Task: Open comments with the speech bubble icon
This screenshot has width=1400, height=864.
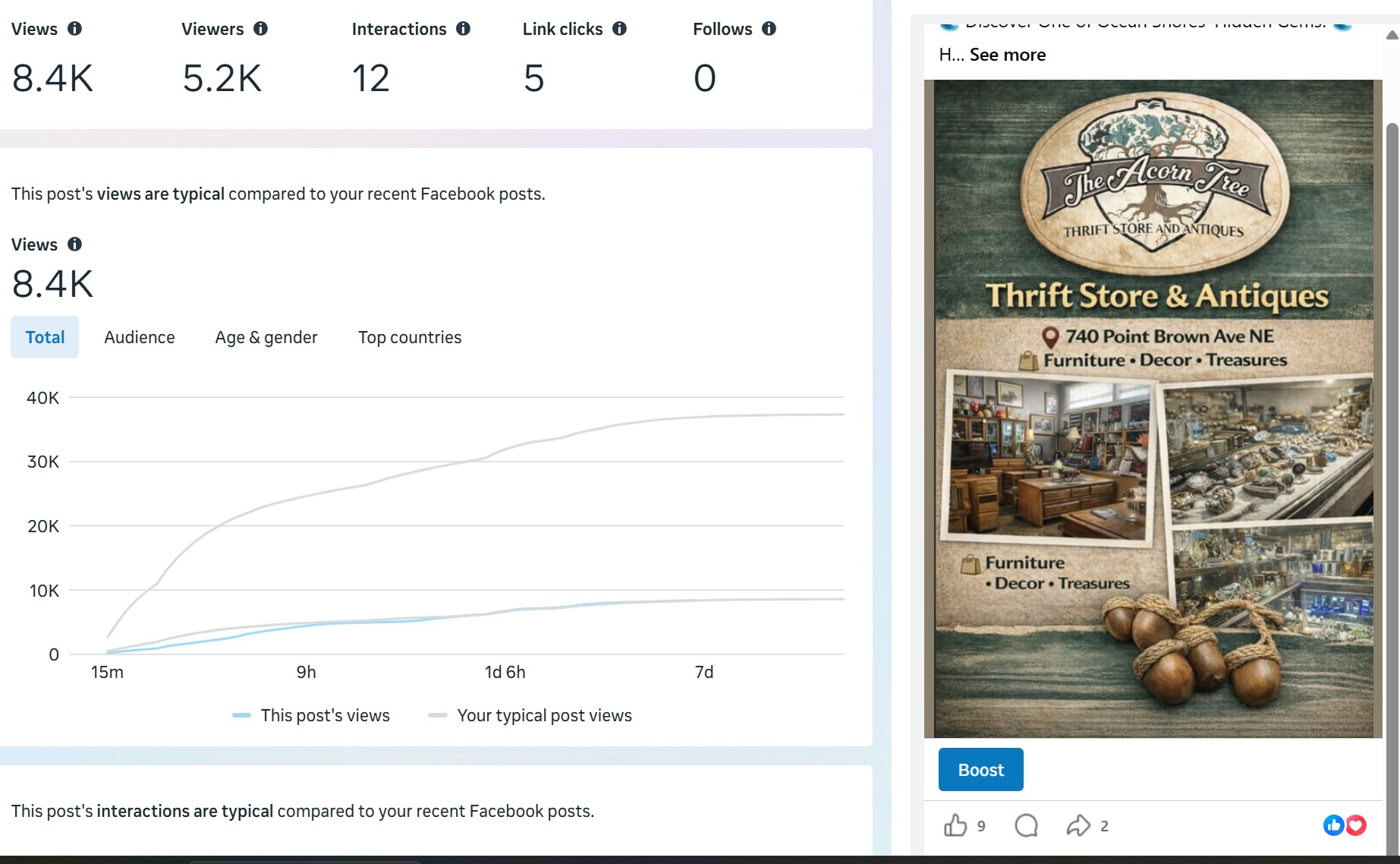Action: click(x=1026, y=825)
